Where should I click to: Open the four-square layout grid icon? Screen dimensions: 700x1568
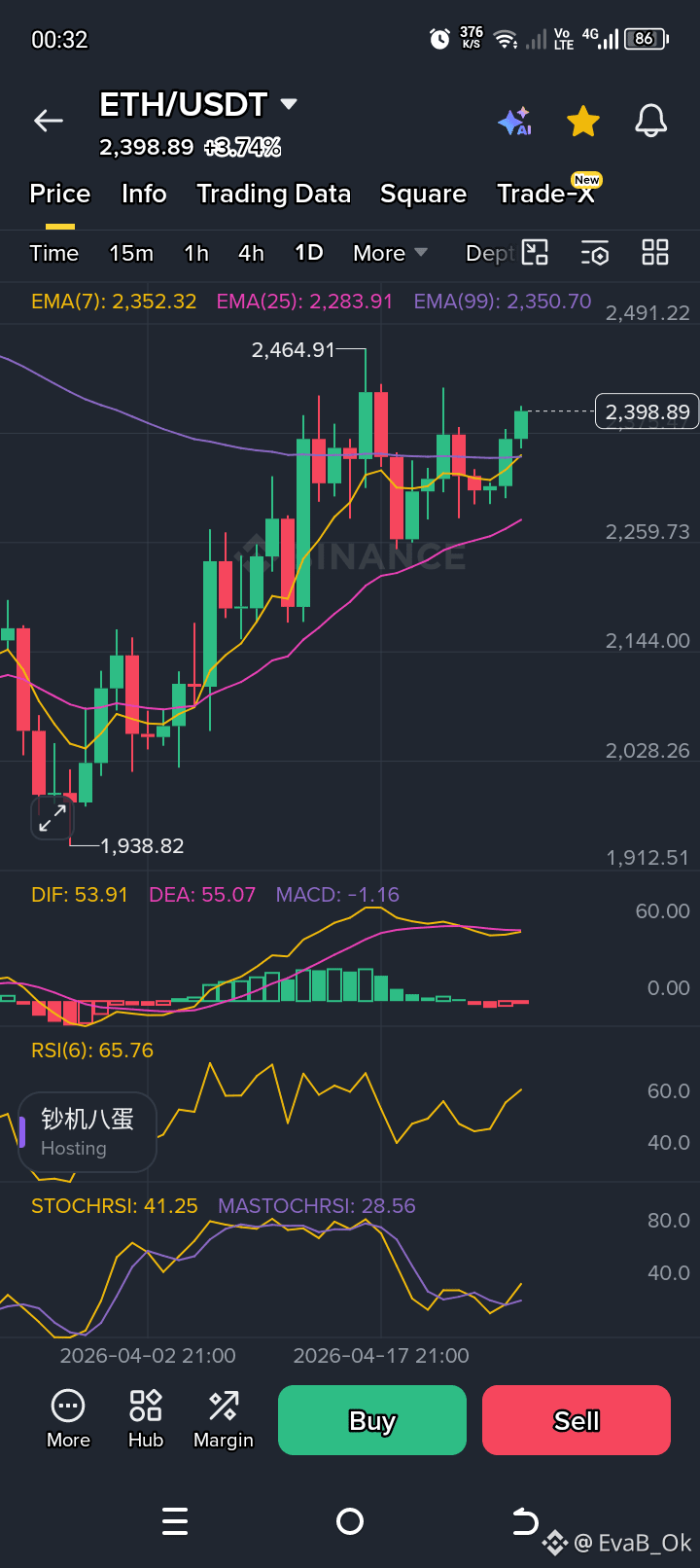click(655, 253)
